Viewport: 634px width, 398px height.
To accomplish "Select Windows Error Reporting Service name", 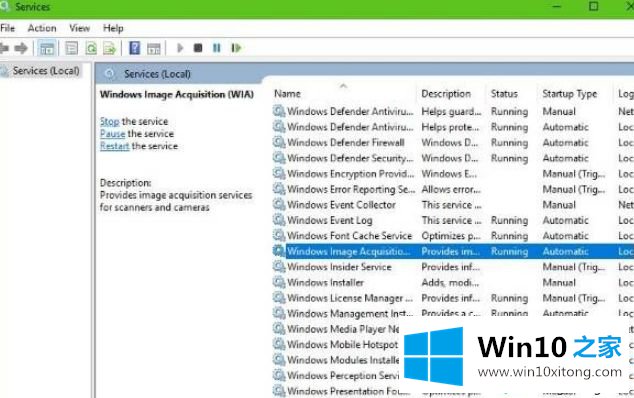I will click(351, 189).
